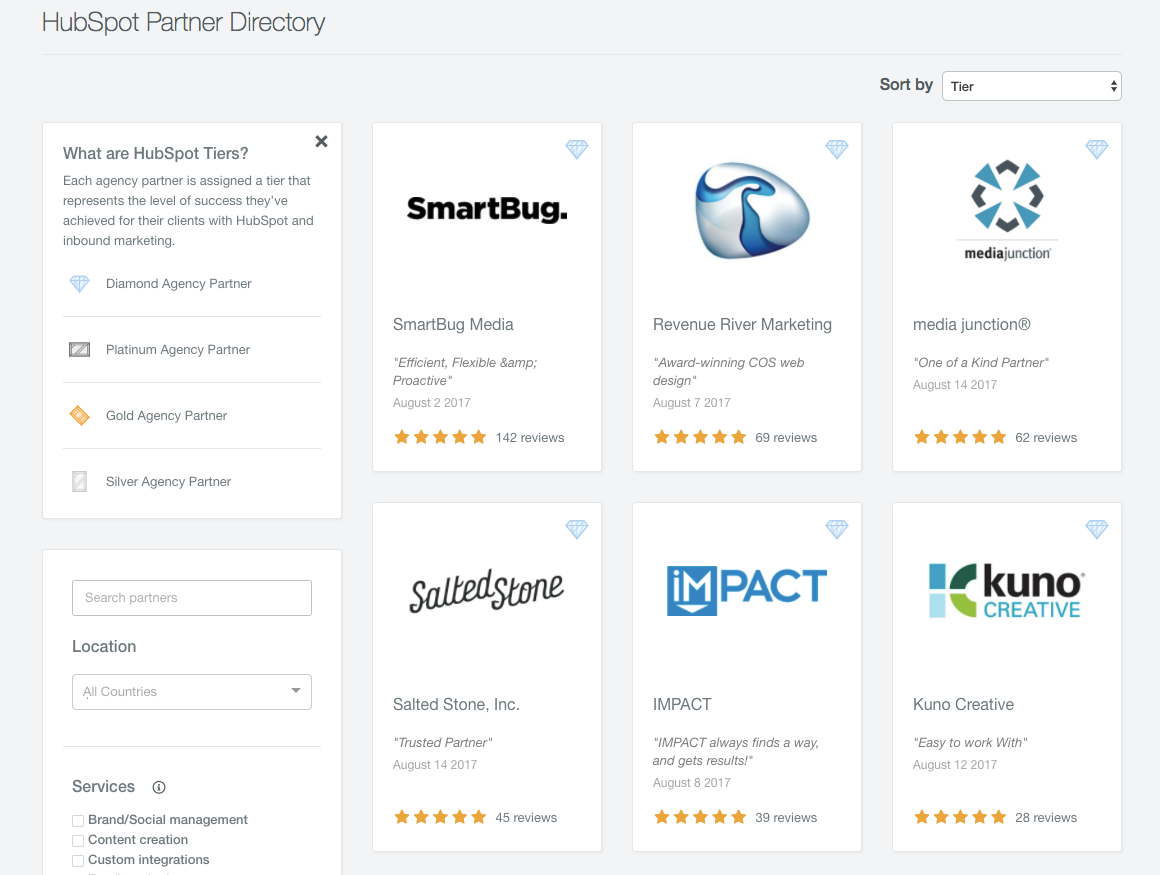Check the Content creation service filter

pyautogui.click(x=77, y=840)
